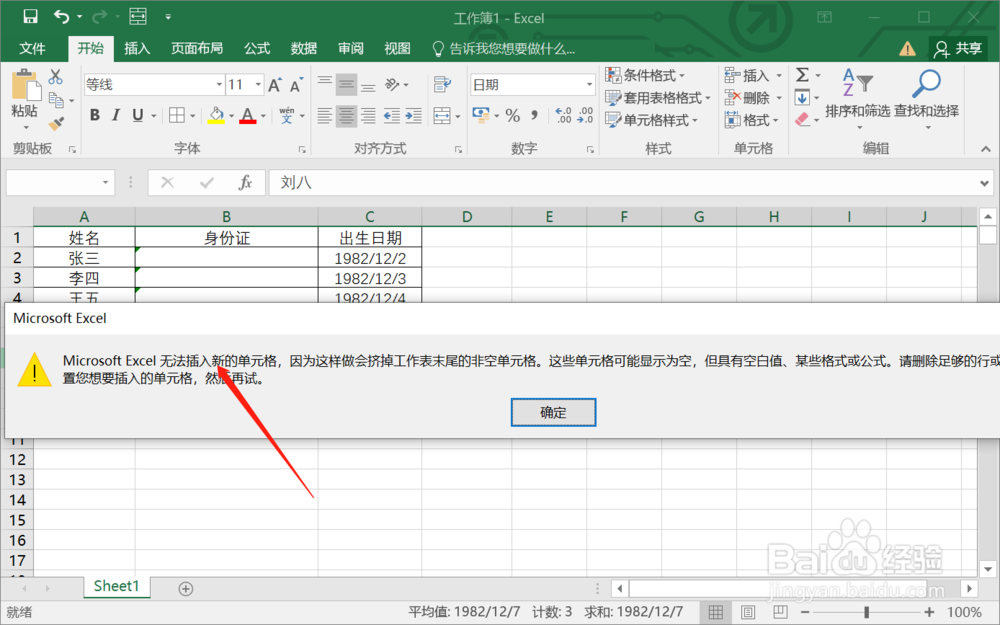Click the Format Painter brush icon
The image size is (1000, 625).
pos(56,123)
